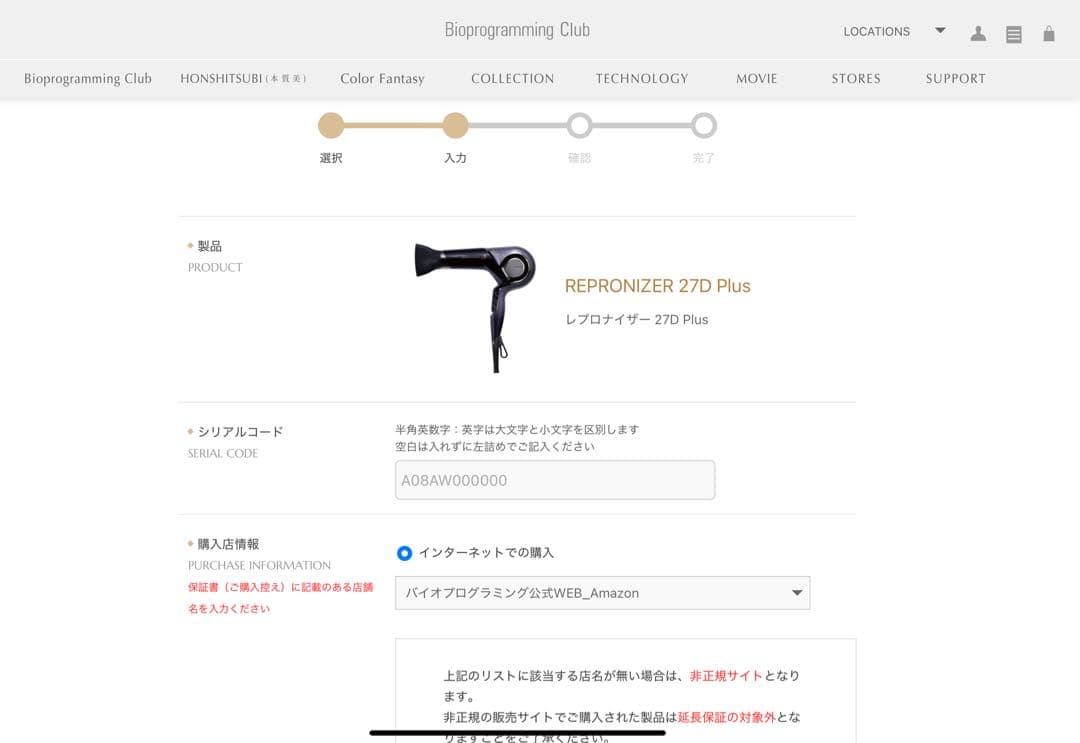Open the Amazon store selection dropdown
The height and width of the screenshot is (743, 1080).
[x=602, y=593]
